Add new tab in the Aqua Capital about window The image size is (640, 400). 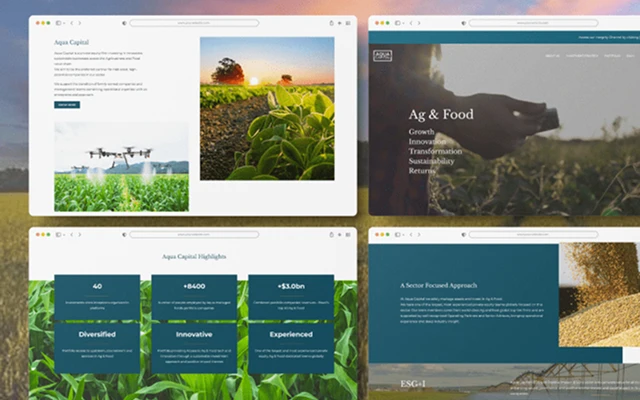[340, 23]
